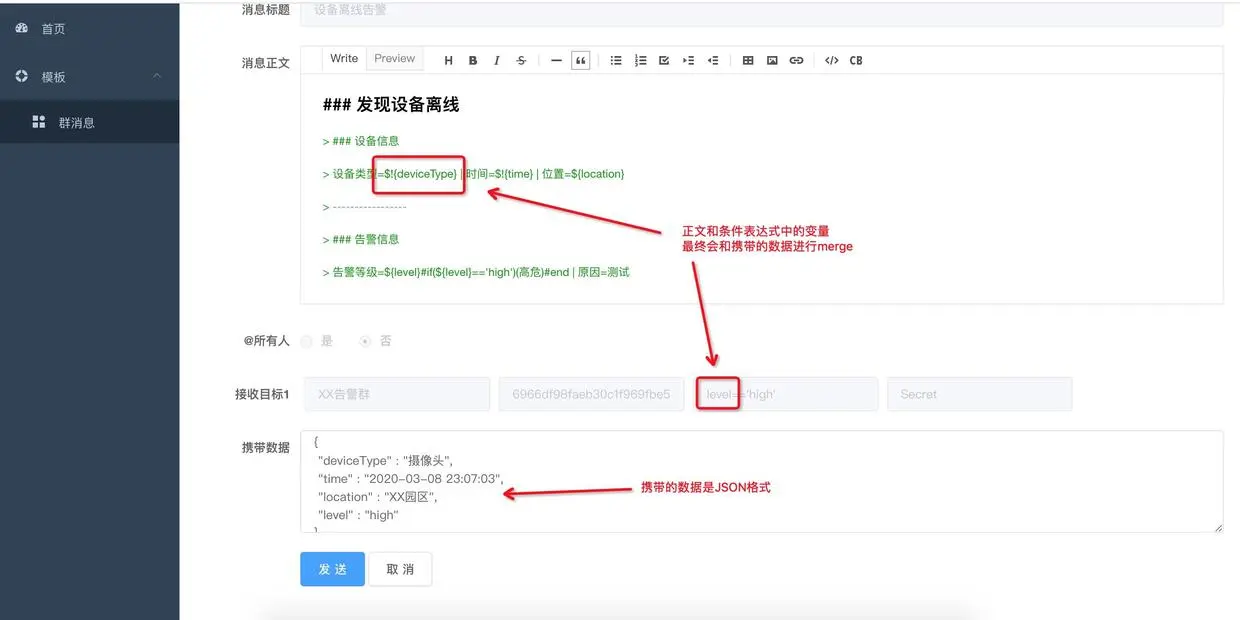Insert unordered bullet list
The image size is (1240, 620).
tap(616, 60)
